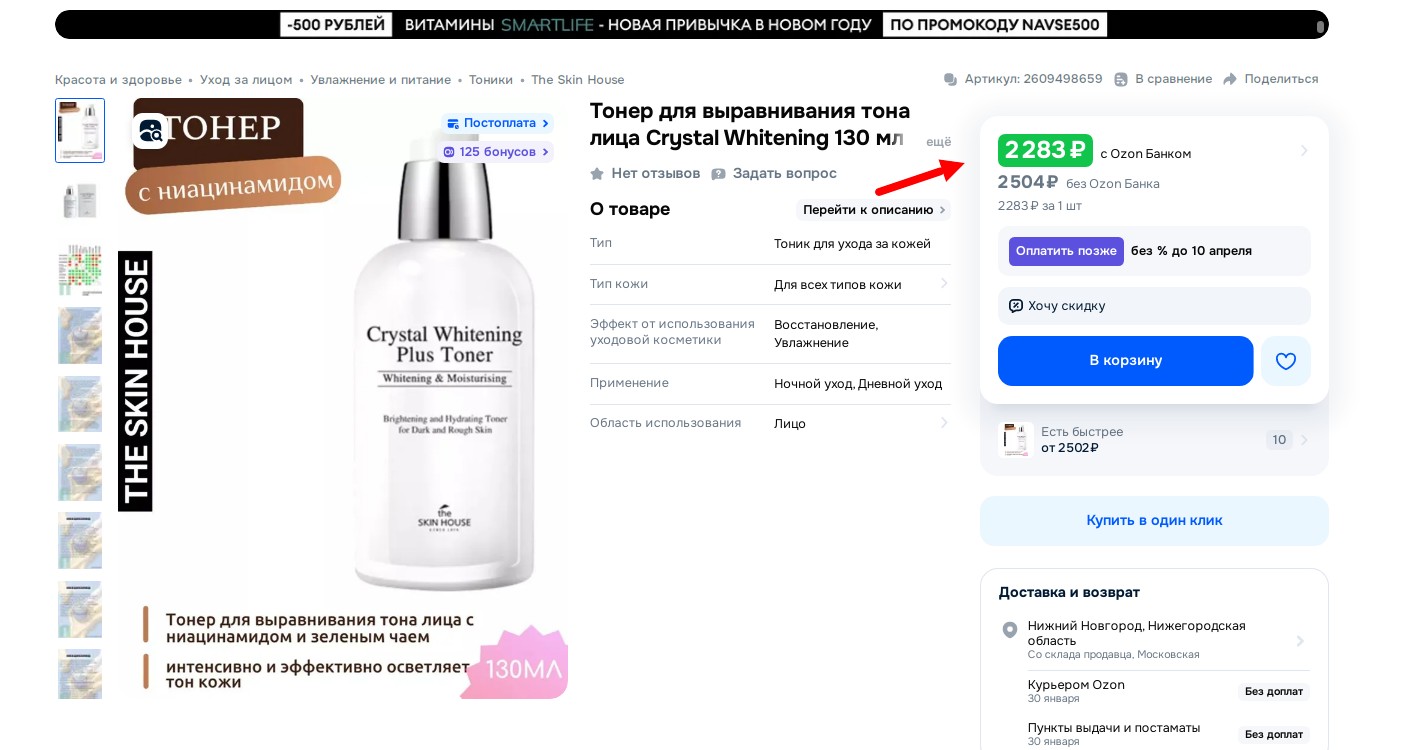Copy the article number using its icon

pyautogui.click(x=949, y=79)
